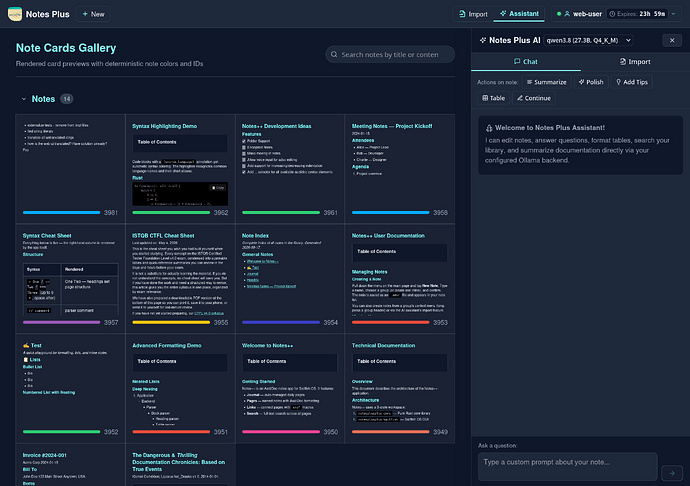Expand Table of Contents in Welcome to Notes++
The image size is (690, 486).
pyautogui.click(x=290, y=362)
